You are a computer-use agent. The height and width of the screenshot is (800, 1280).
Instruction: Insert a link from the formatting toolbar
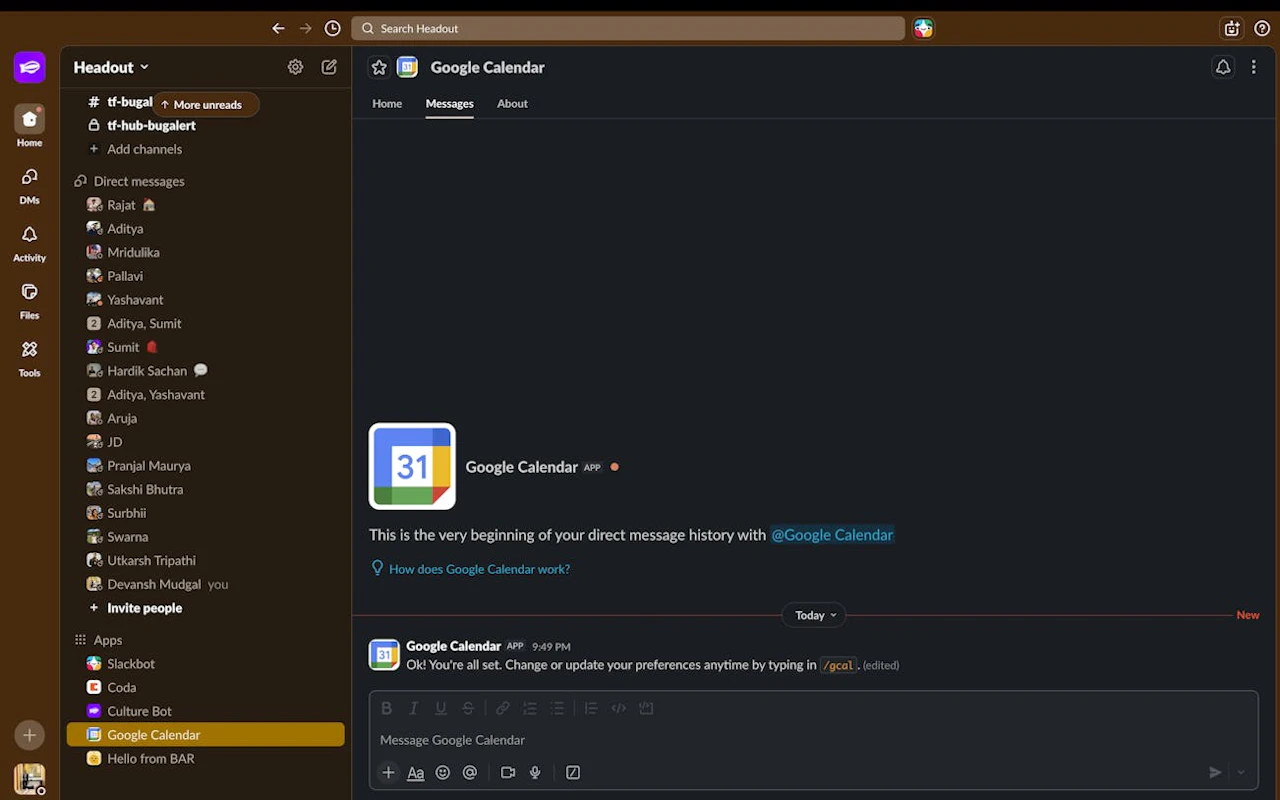point(503,708)
